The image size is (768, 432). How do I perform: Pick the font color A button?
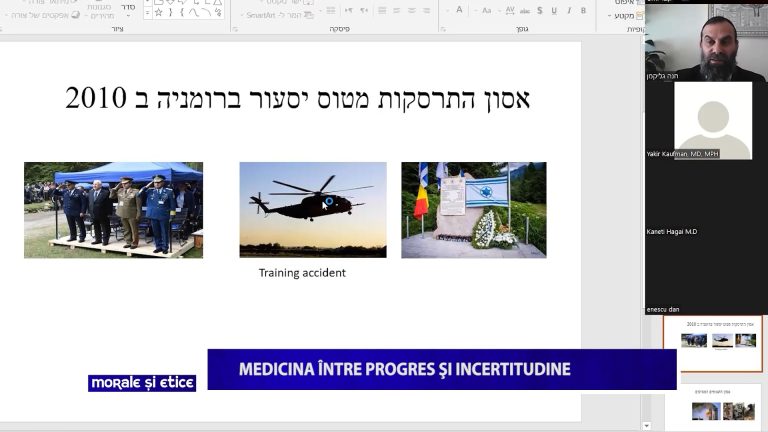tap(460, 10)
